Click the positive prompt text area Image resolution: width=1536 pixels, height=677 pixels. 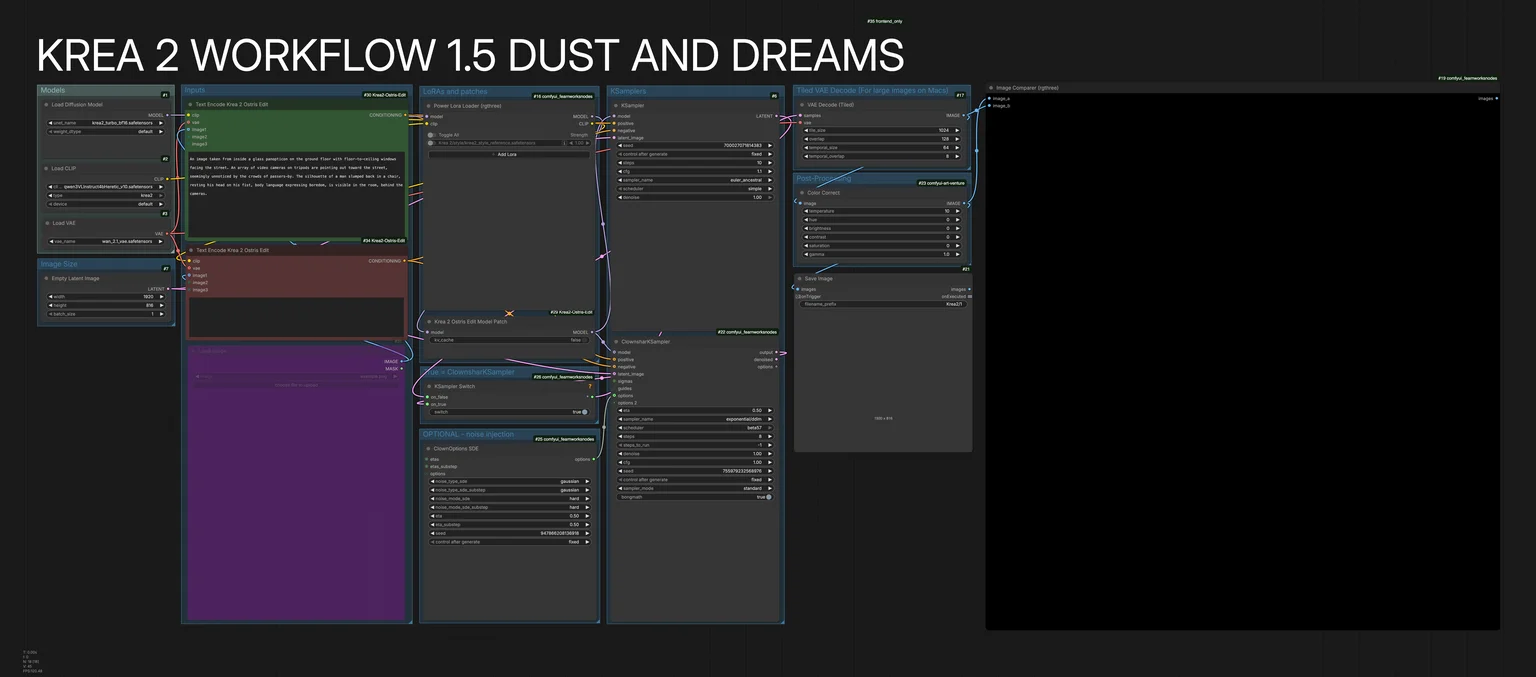coord(296,193)
